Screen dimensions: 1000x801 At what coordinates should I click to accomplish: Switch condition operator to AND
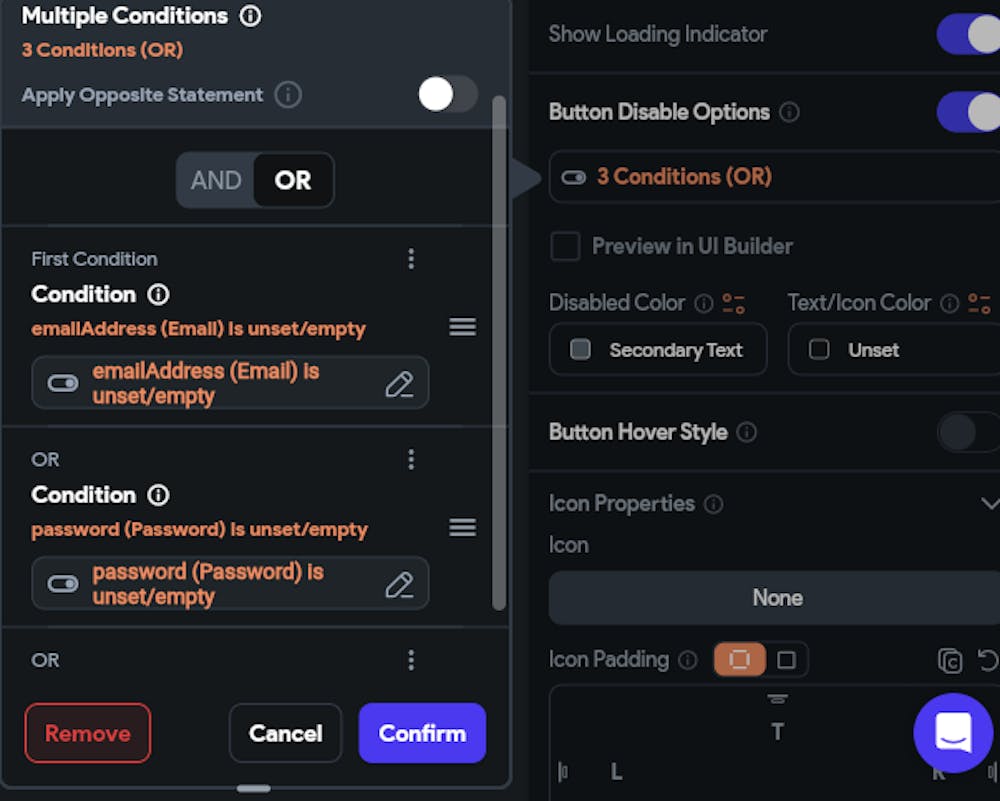[x=216, y=180]
